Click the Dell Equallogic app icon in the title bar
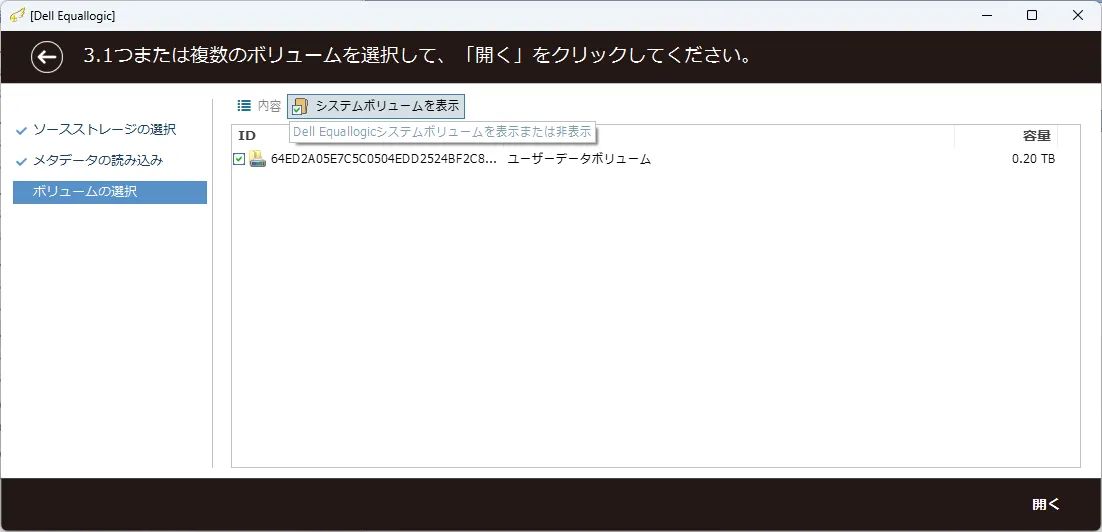The image size is (1102, 532). click(18, 15)
